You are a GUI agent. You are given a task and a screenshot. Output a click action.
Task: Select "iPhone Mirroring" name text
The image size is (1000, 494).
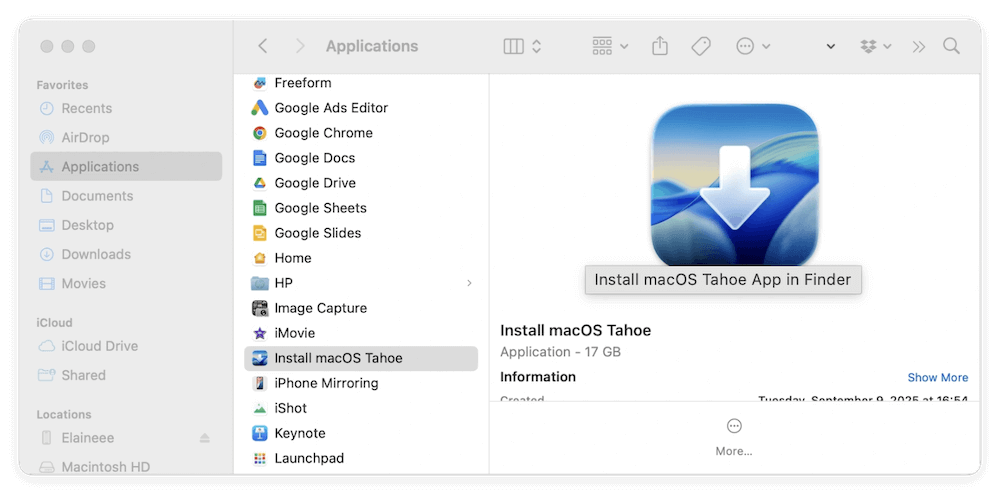pos(326,383)
